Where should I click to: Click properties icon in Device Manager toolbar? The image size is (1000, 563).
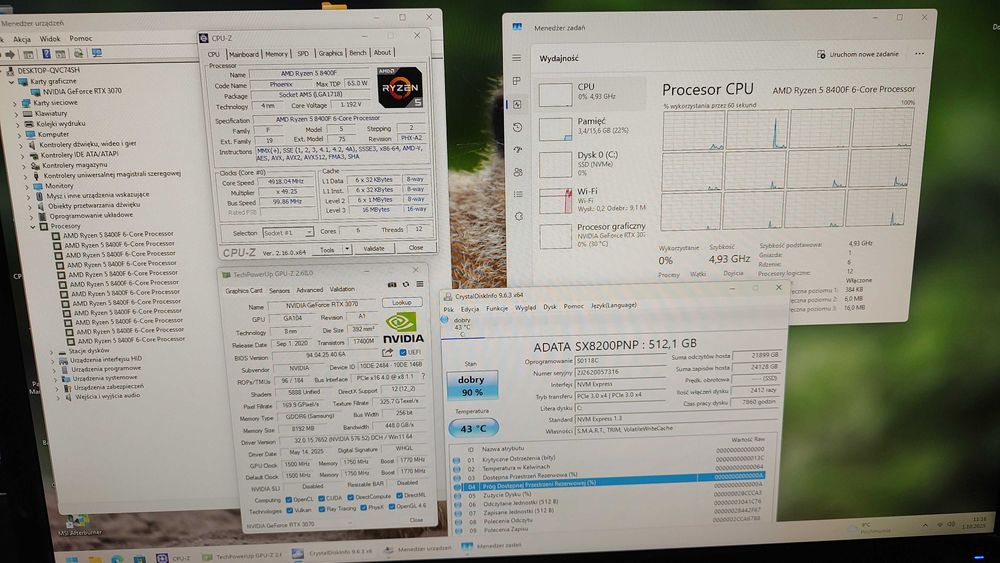[28, 54]
